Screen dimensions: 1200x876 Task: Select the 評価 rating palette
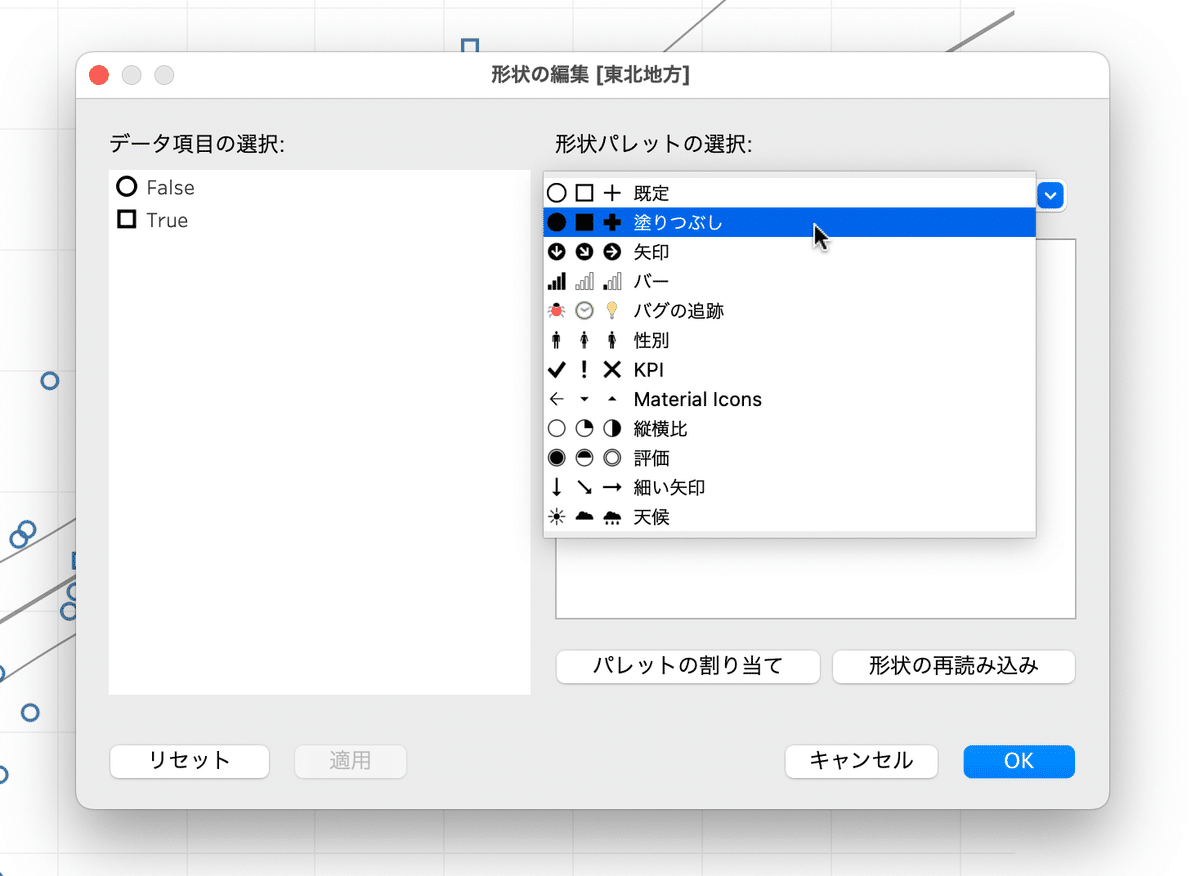click(789, 458)
